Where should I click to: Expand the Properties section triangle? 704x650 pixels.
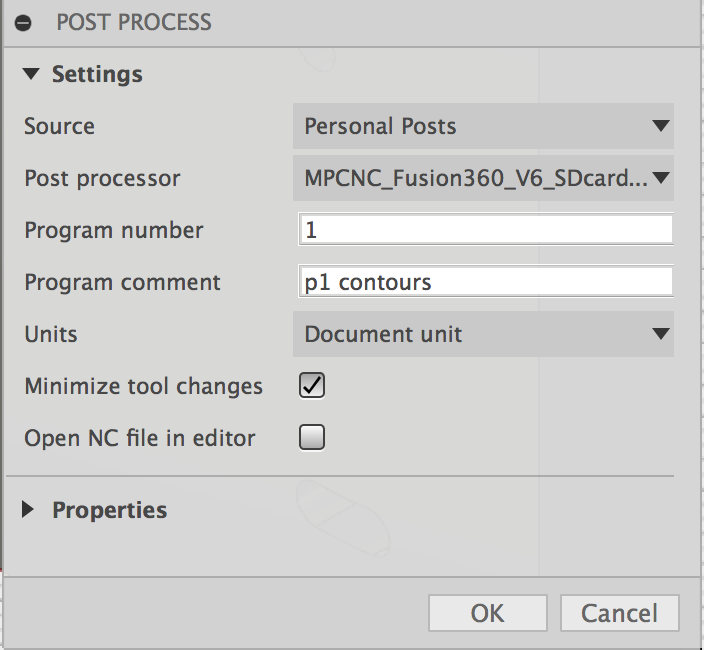point(28,509)
